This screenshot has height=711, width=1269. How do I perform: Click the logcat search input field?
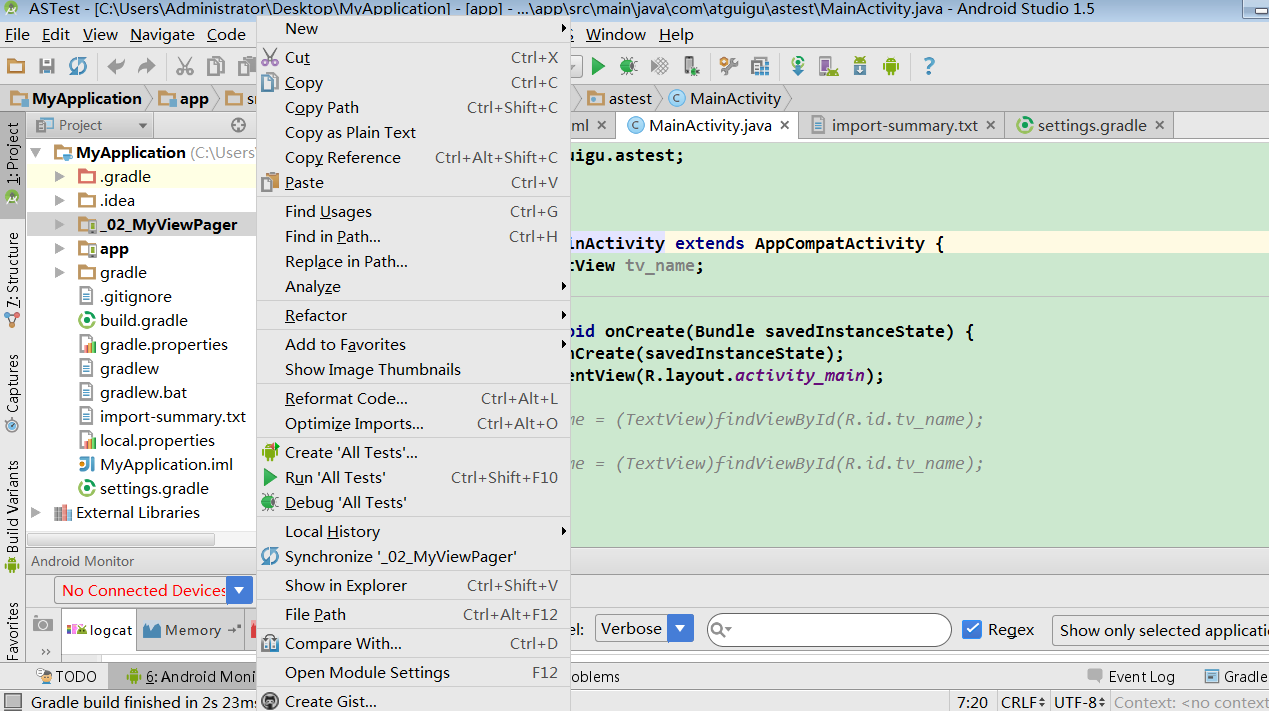pyautogui.click(x=840, y=630)
